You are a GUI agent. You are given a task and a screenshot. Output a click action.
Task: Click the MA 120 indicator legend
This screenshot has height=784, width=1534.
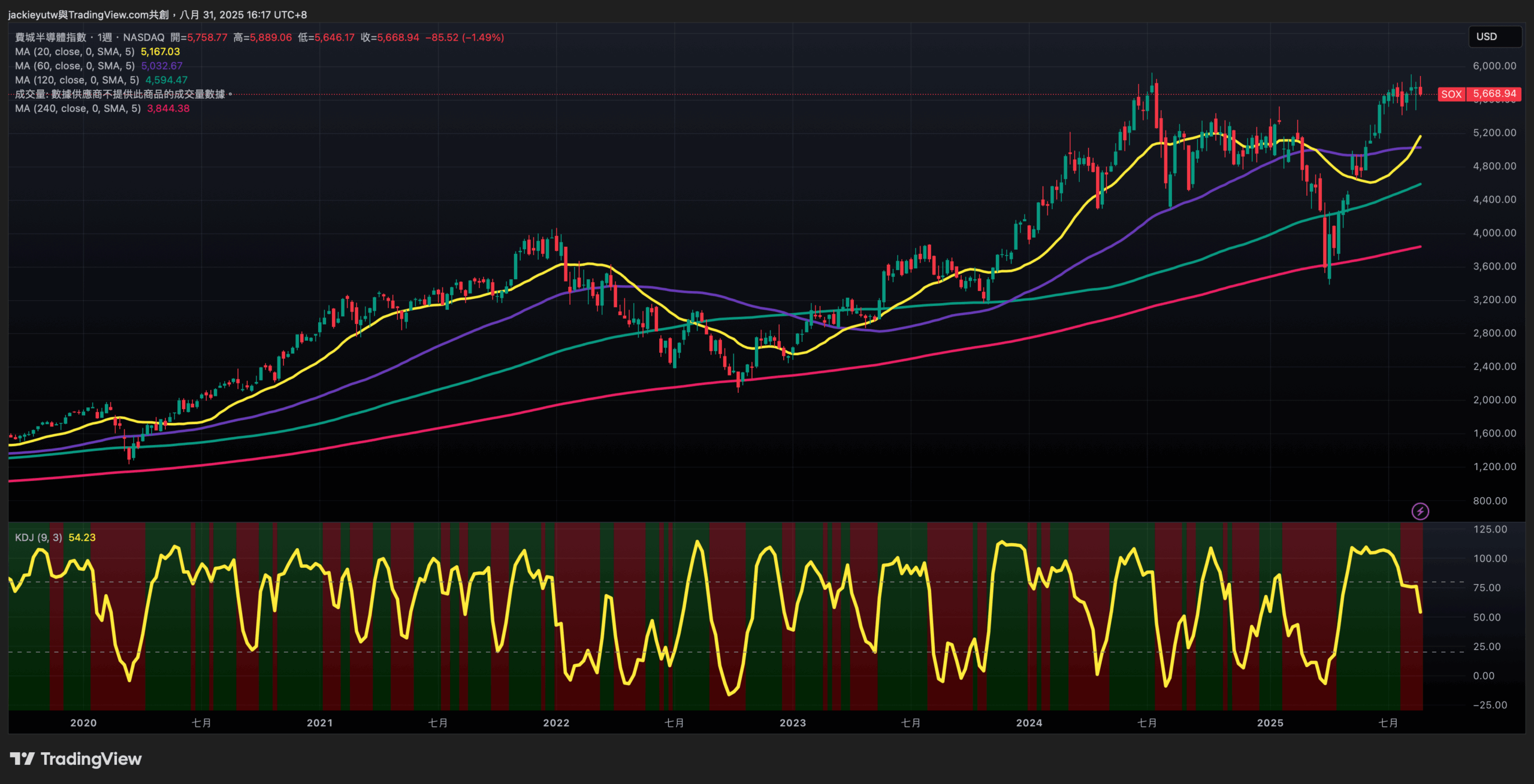[77, 80]
